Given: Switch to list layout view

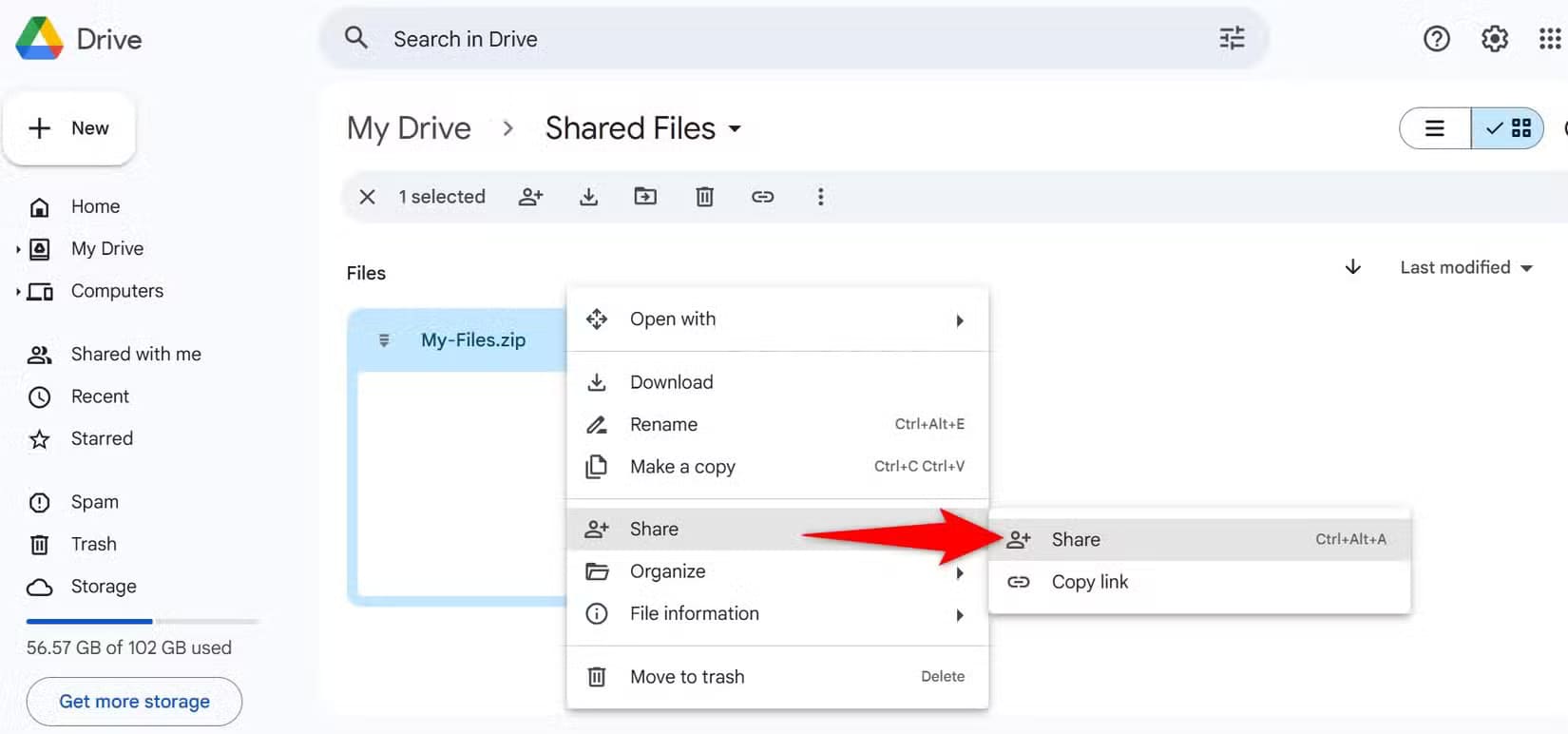Looking at the screenshot, I should click(x=1435, y=128).
